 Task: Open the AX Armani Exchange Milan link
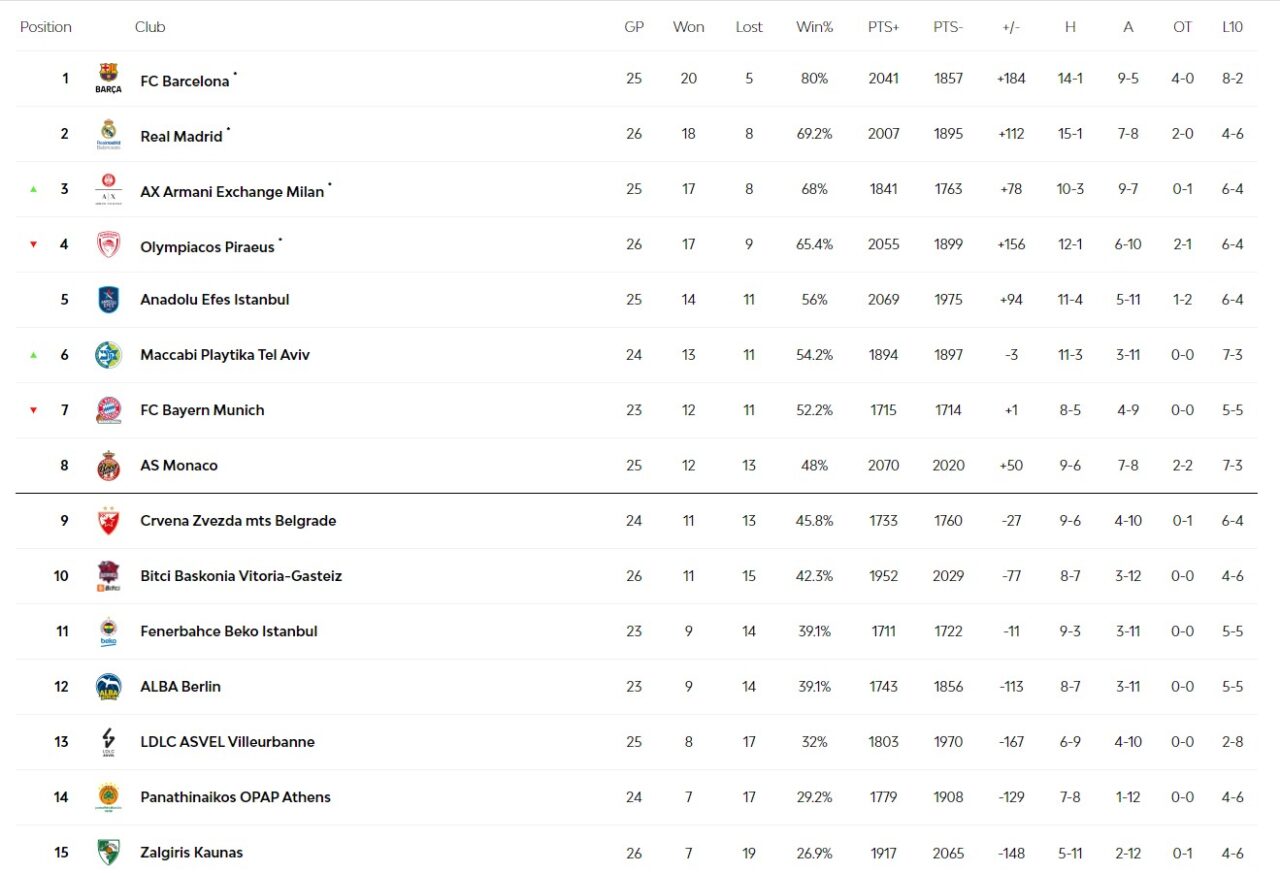pyautogui.click(x=232, y=192)
